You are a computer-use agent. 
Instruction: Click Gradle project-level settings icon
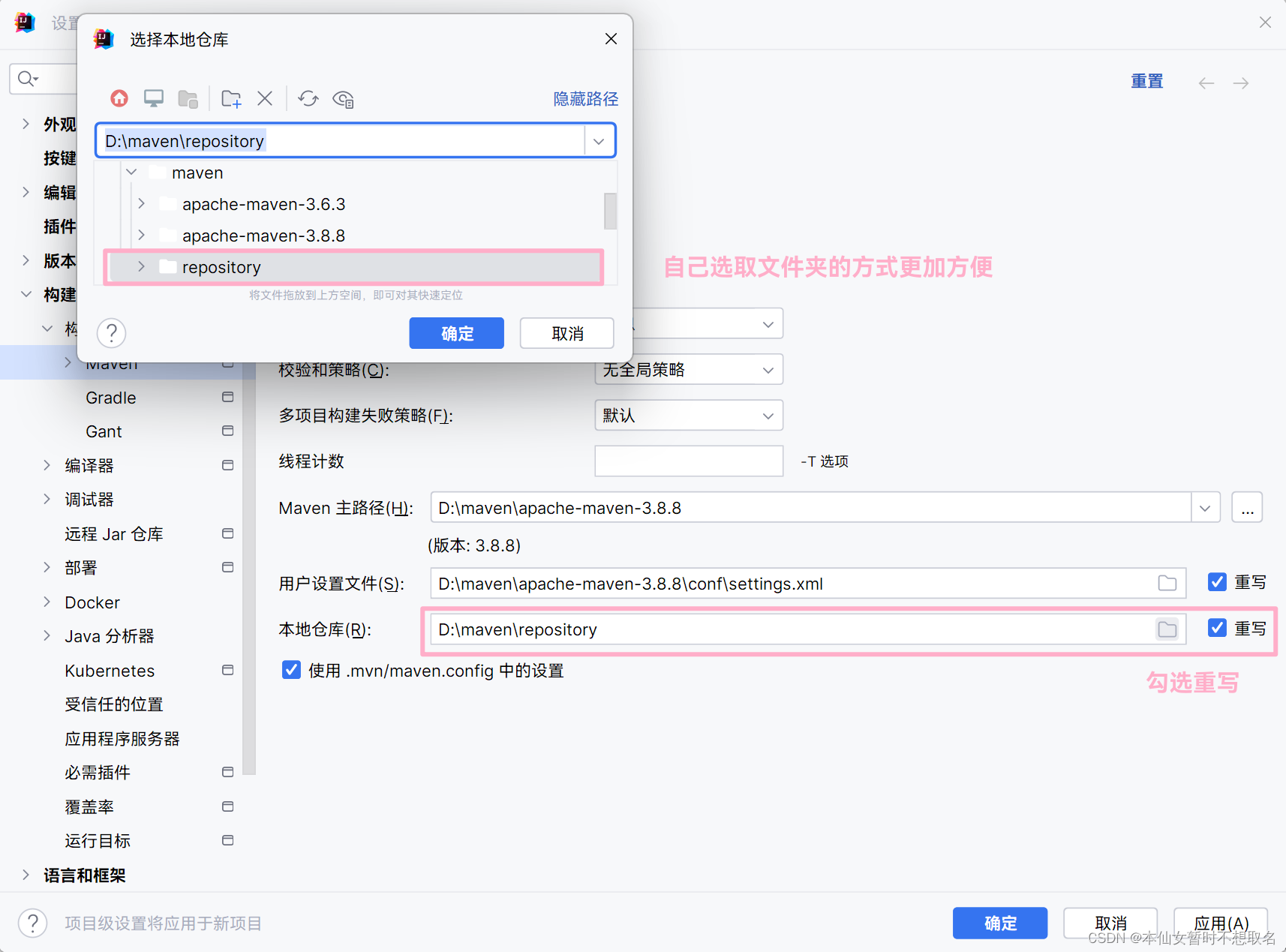tap(228, 397)
